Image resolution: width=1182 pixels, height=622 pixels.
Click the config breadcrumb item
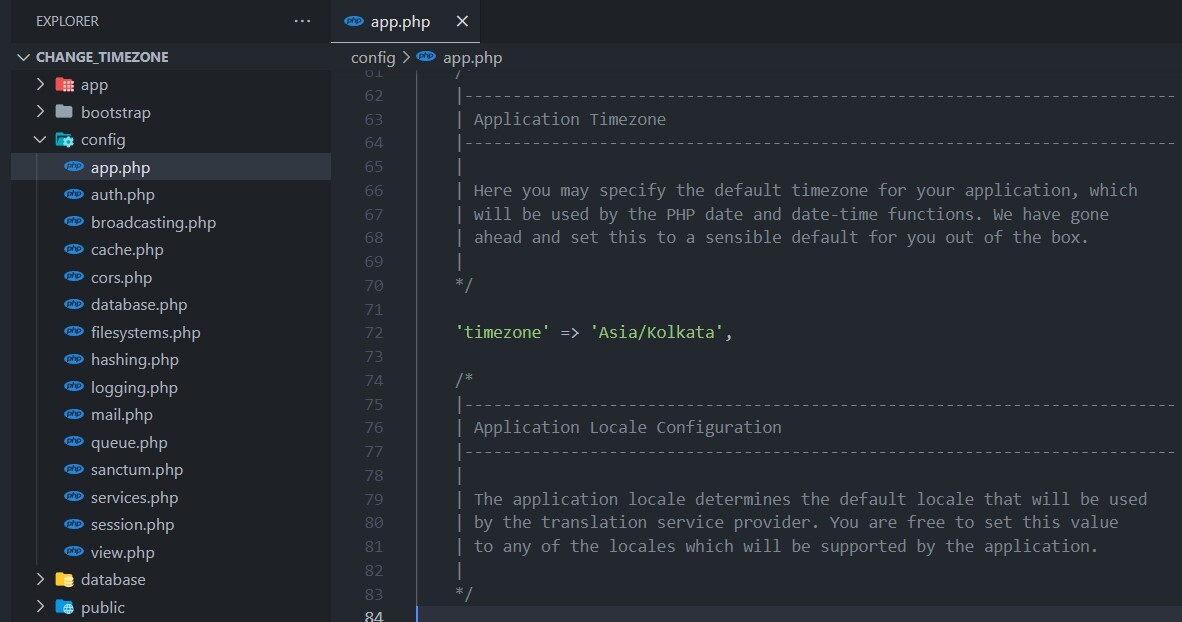click(x=373, y=57)
